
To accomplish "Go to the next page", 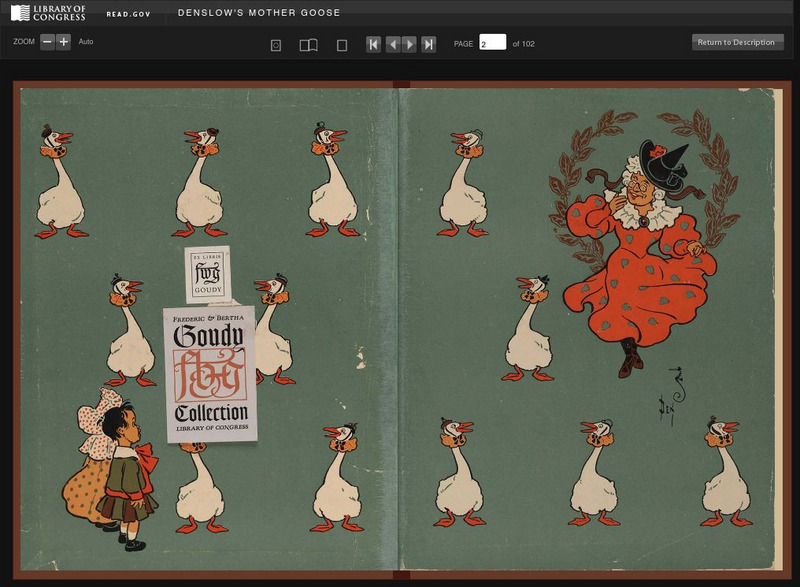I will (409, 44).
